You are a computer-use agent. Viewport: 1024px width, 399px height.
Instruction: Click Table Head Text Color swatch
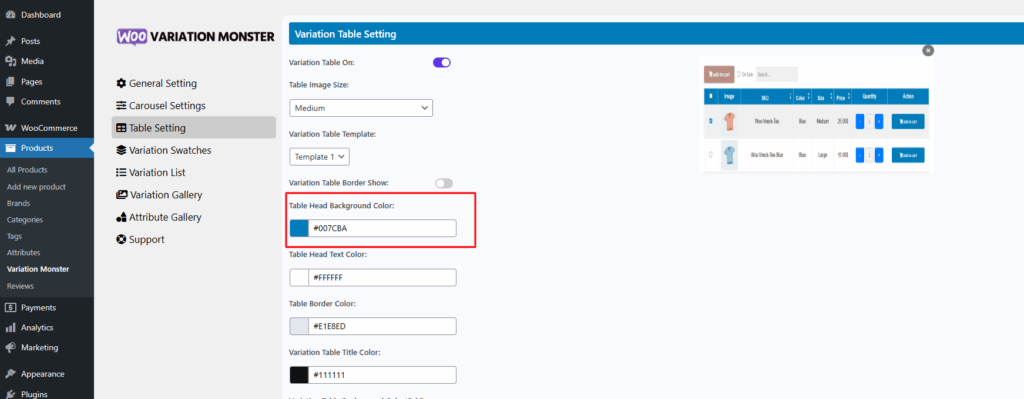pyautogui.click(x=299, y=278)
